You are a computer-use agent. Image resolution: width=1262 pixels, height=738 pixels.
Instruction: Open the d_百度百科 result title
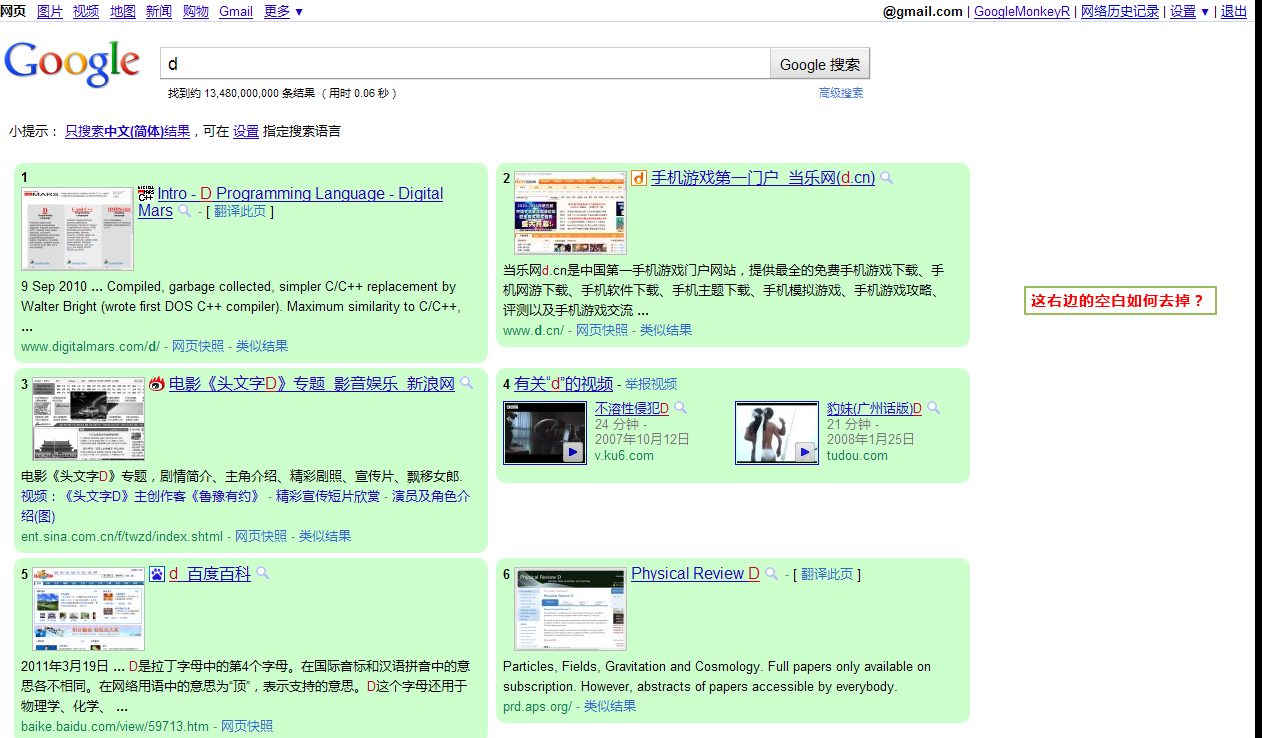(210, 574)
